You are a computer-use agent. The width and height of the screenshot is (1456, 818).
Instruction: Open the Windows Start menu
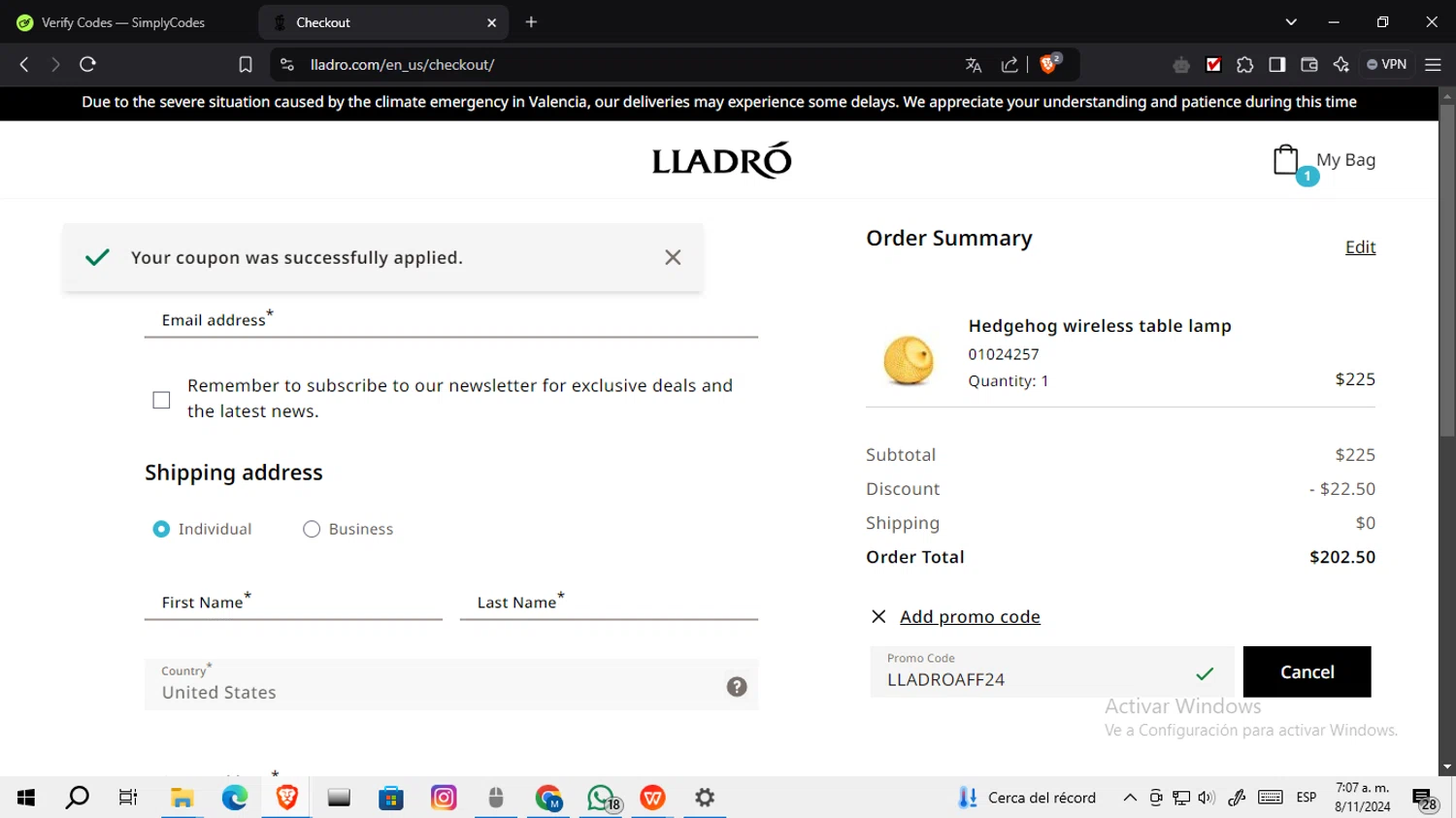pos(26,798)
